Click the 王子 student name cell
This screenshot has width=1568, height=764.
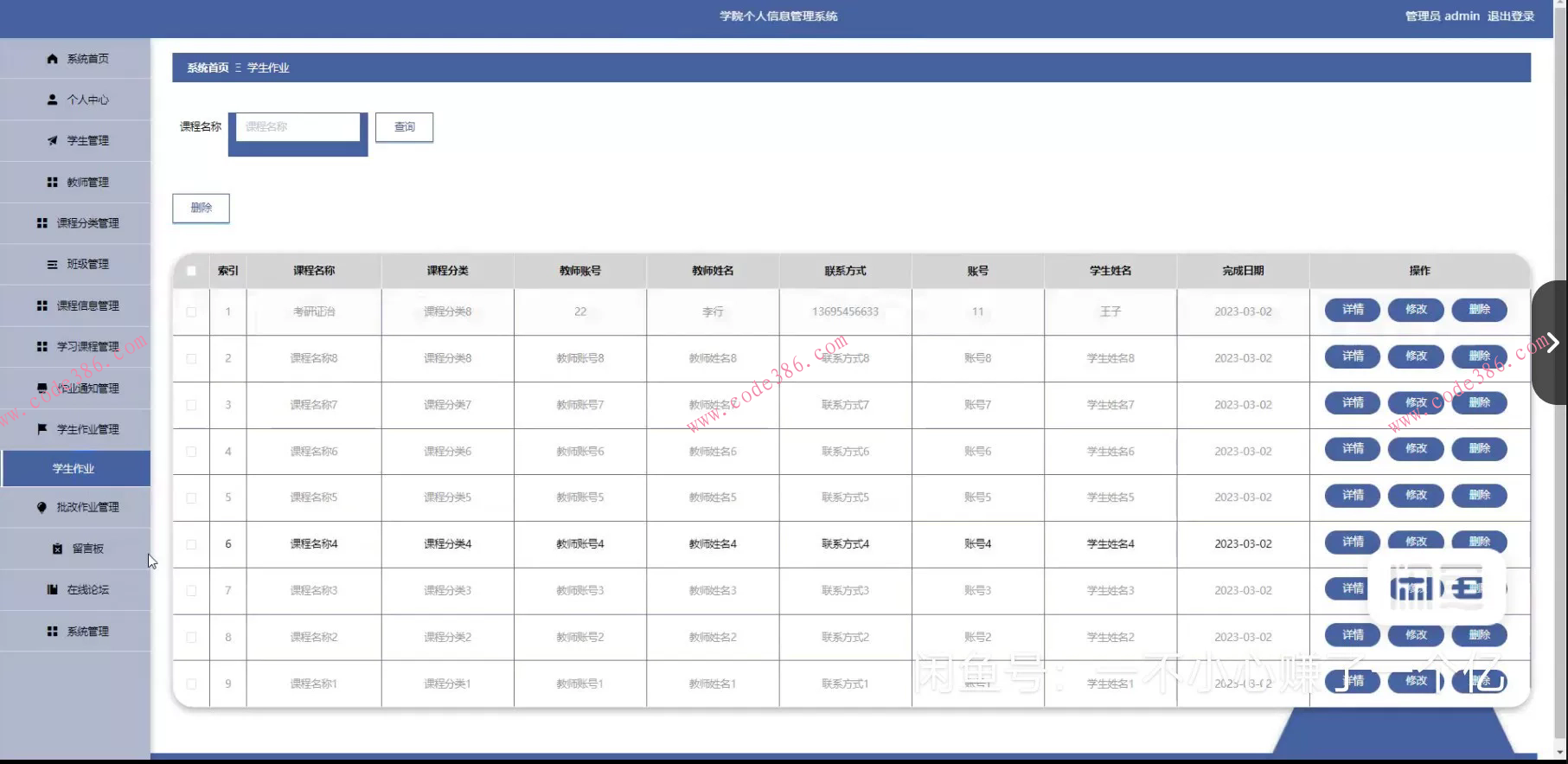tap(1110, 311)
